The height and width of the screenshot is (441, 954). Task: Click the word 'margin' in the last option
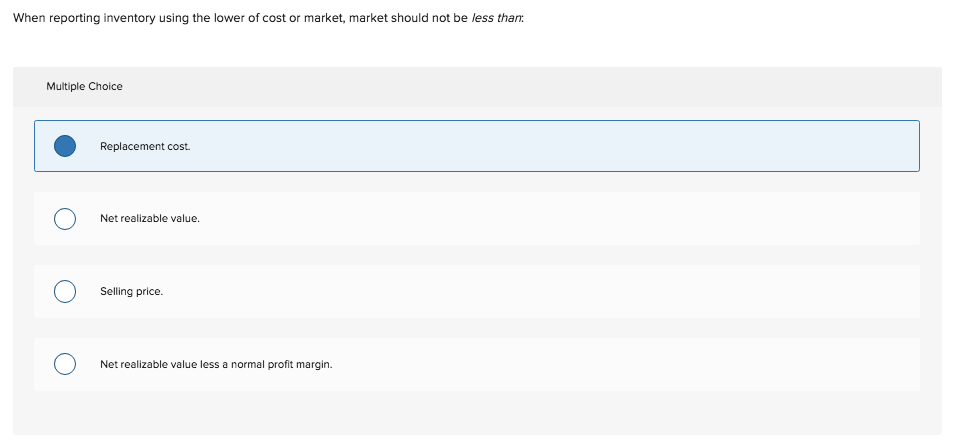(315, 365)
